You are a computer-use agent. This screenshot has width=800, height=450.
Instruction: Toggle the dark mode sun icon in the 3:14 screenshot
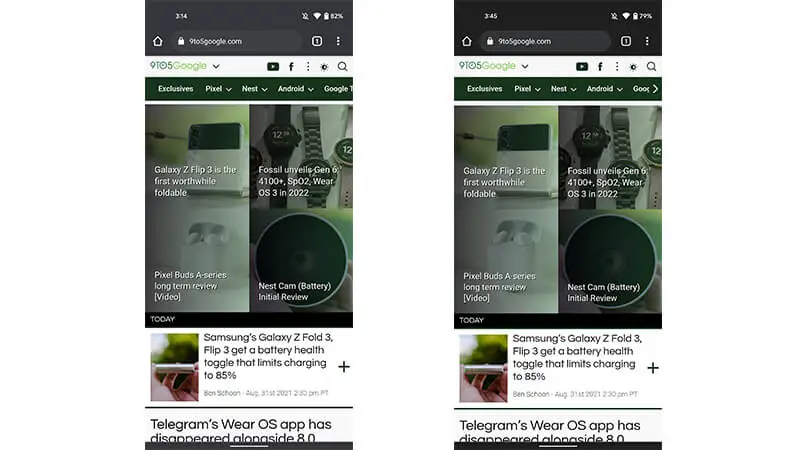pyautogui.click(x=324, y=67)
